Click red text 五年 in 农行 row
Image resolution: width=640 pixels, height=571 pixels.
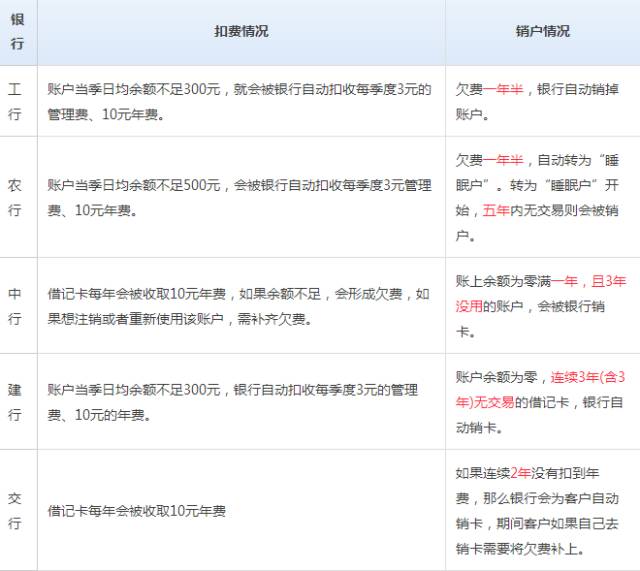[496, 211]
